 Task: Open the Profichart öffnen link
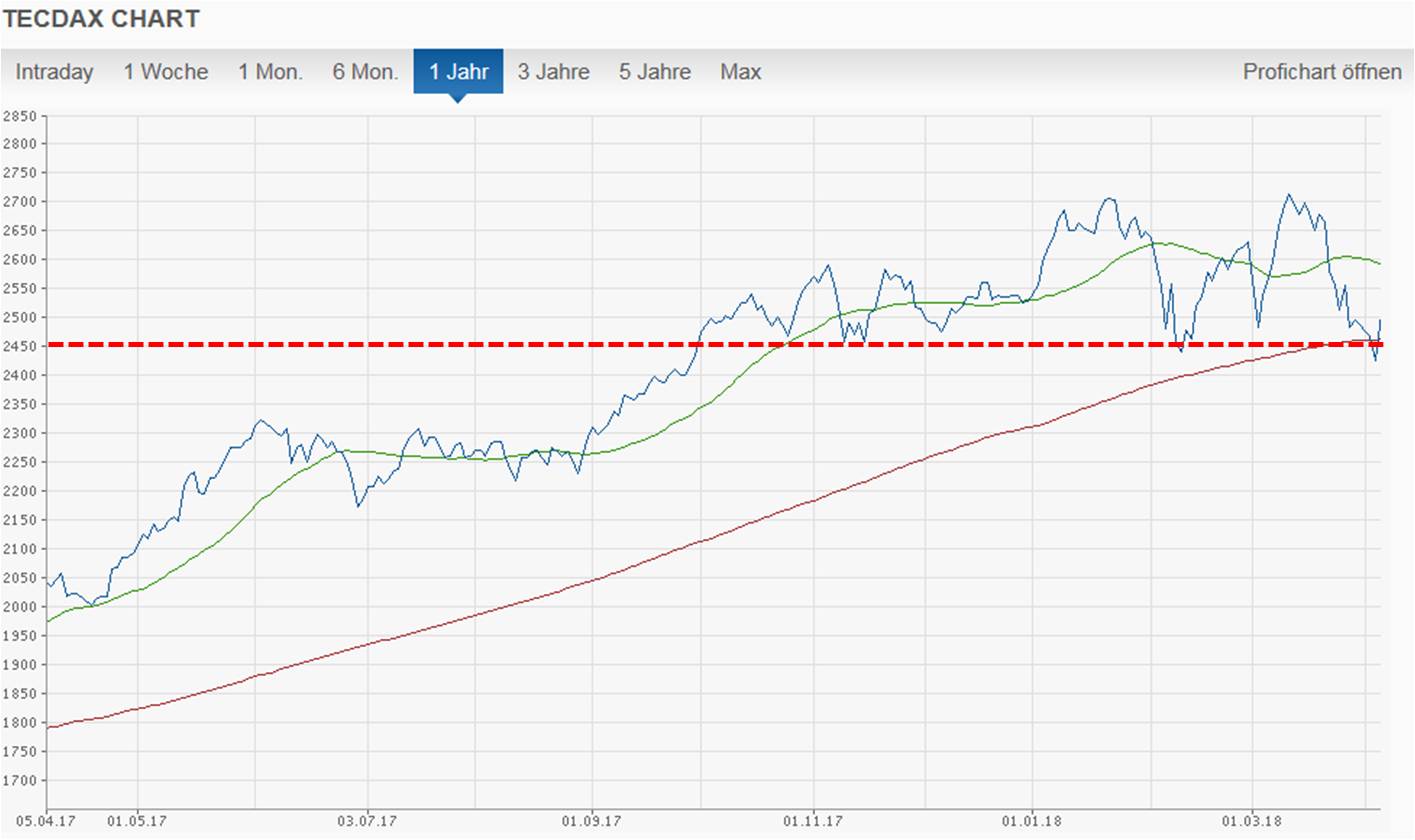coord(1322,72)
